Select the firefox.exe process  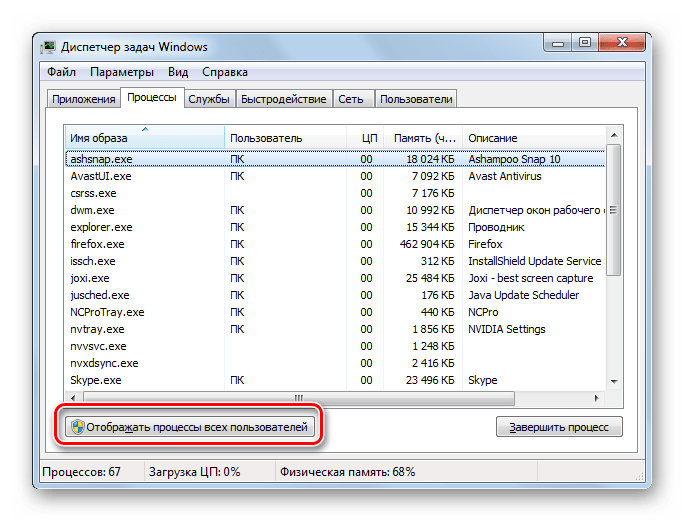tap(335, 244)
